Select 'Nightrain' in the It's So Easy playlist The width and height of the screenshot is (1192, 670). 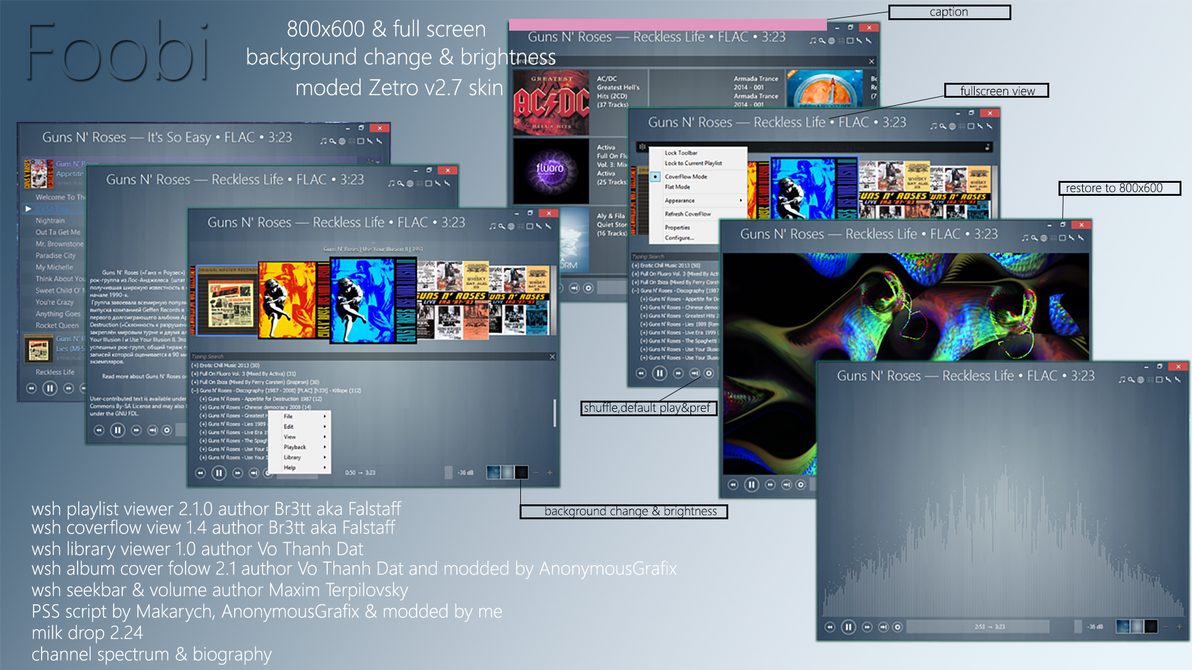pyautogui.click(x=50, y=221)
